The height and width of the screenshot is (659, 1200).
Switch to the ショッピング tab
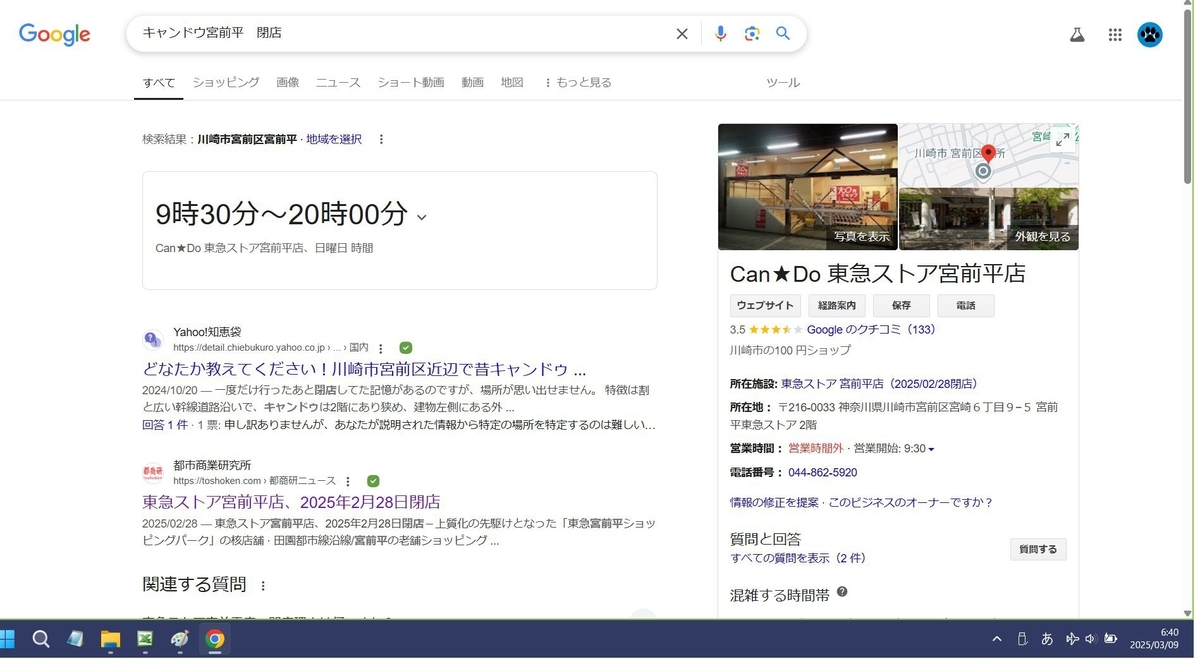(x=226, y=83)
